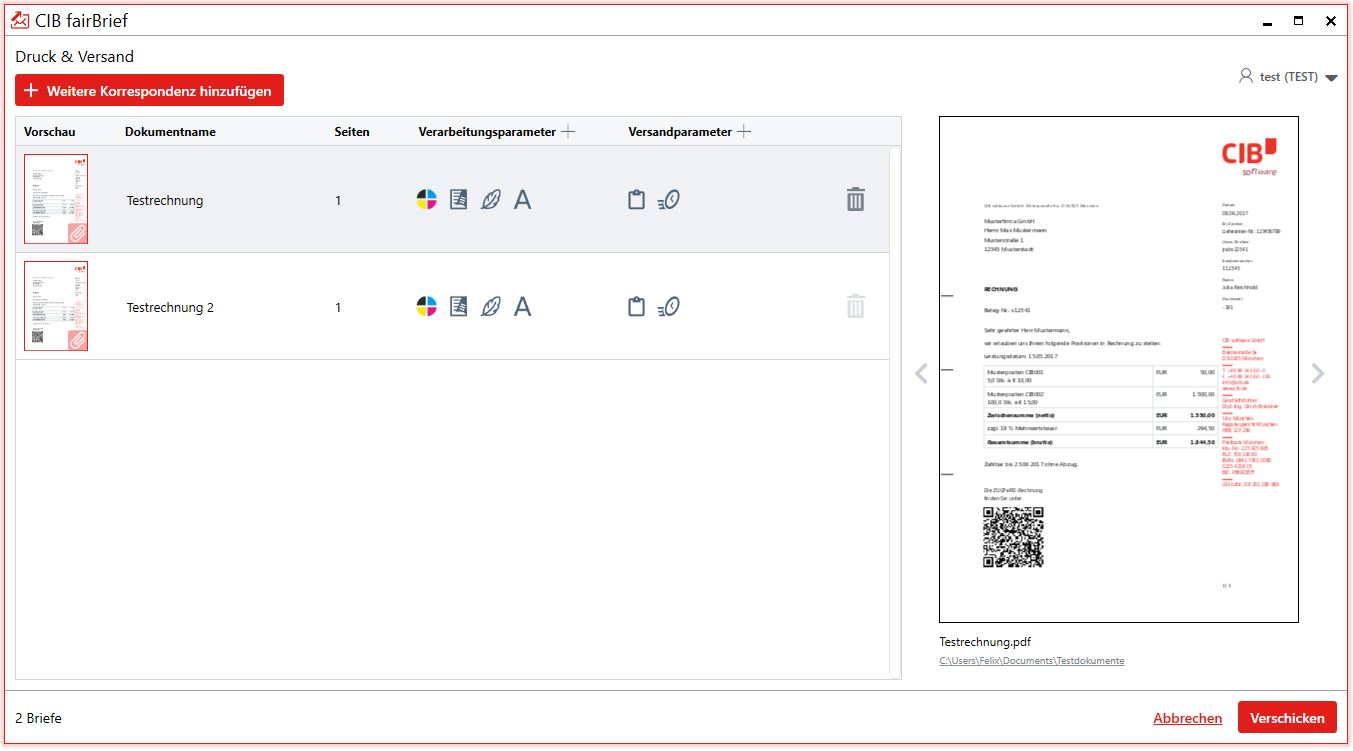The width and height of the screenshot is (1353, 751).
Task: Open the Testdokumente folder path link
Action: 1032,661
